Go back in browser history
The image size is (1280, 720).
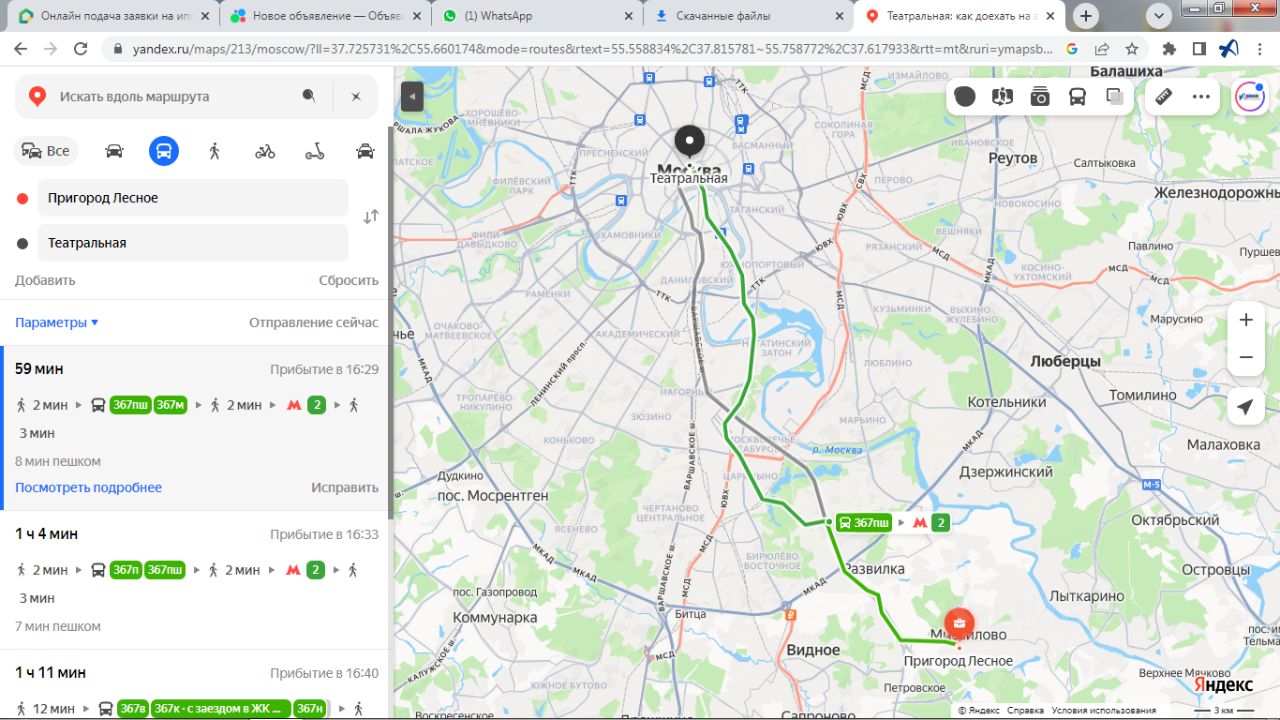pyautogui.click(x=20, y=48)
